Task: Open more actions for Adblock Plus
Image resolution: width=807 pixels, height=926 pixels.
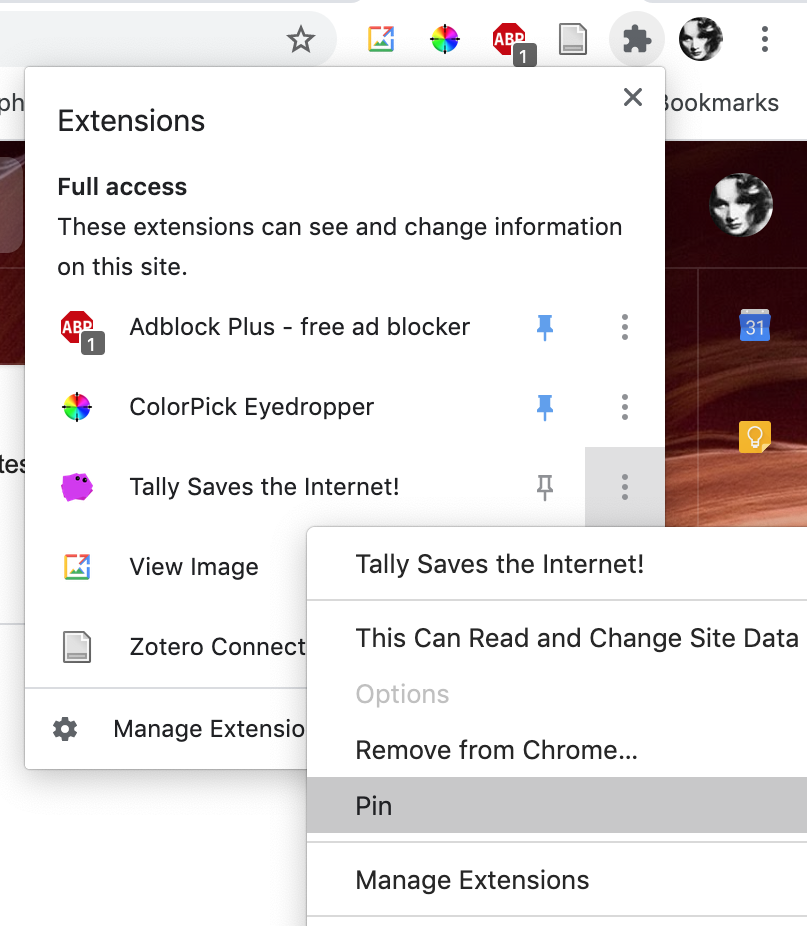Action: tap(624, 327)
